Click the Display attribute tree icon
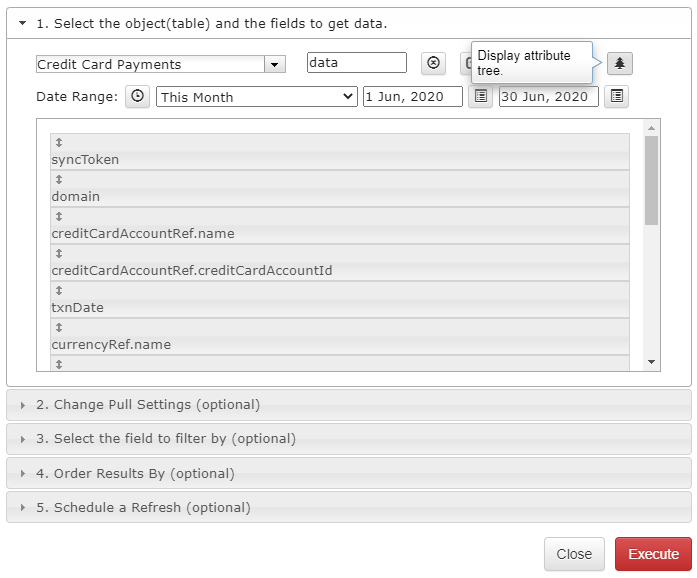The image size is (697, 578). 620,63
